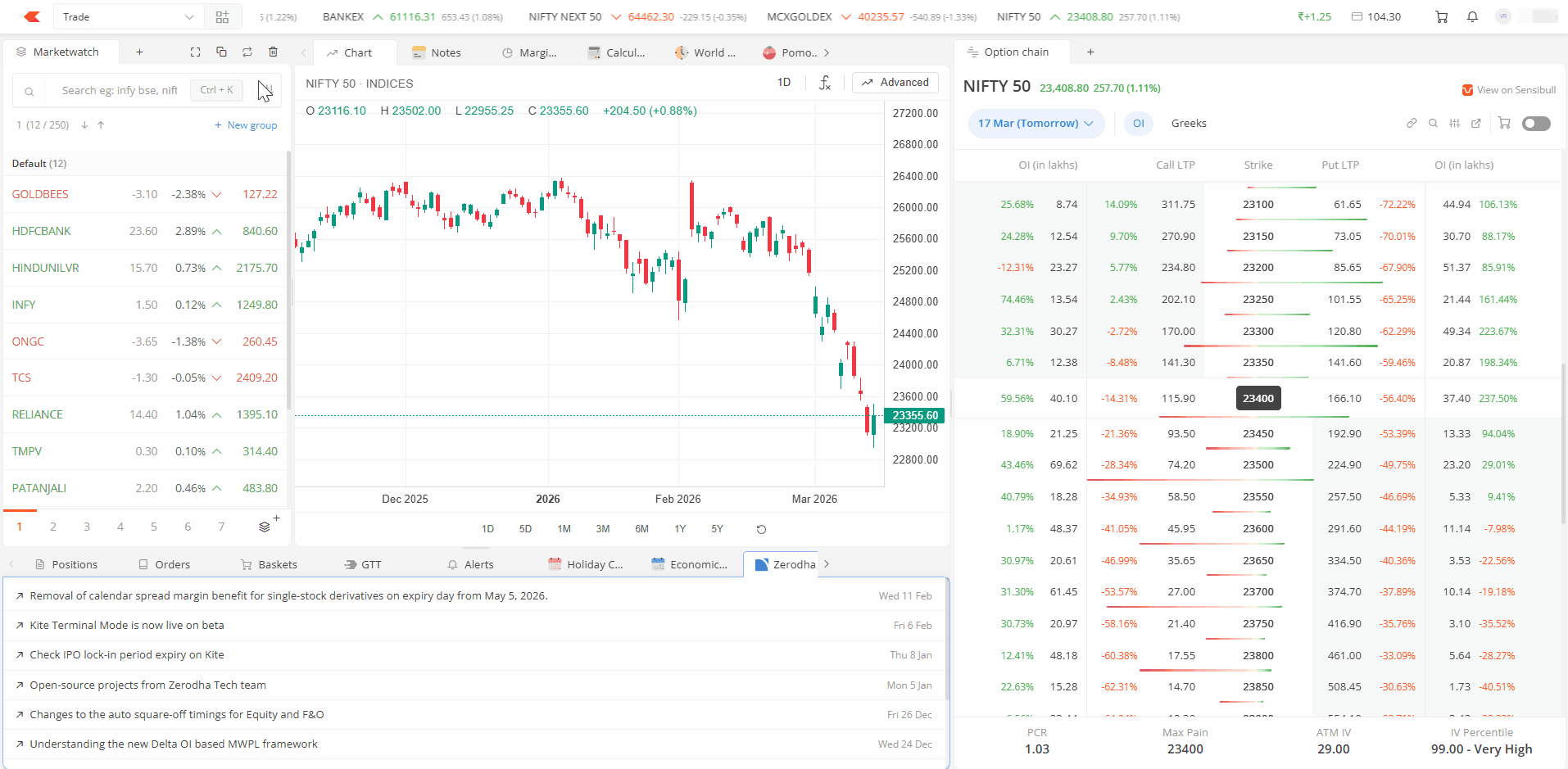Expand the 17 Mar expiry dropdown
Image resolution: width=1568 pixels, height=769 pixels.
pyautogui.click(x=1036, y=124)
